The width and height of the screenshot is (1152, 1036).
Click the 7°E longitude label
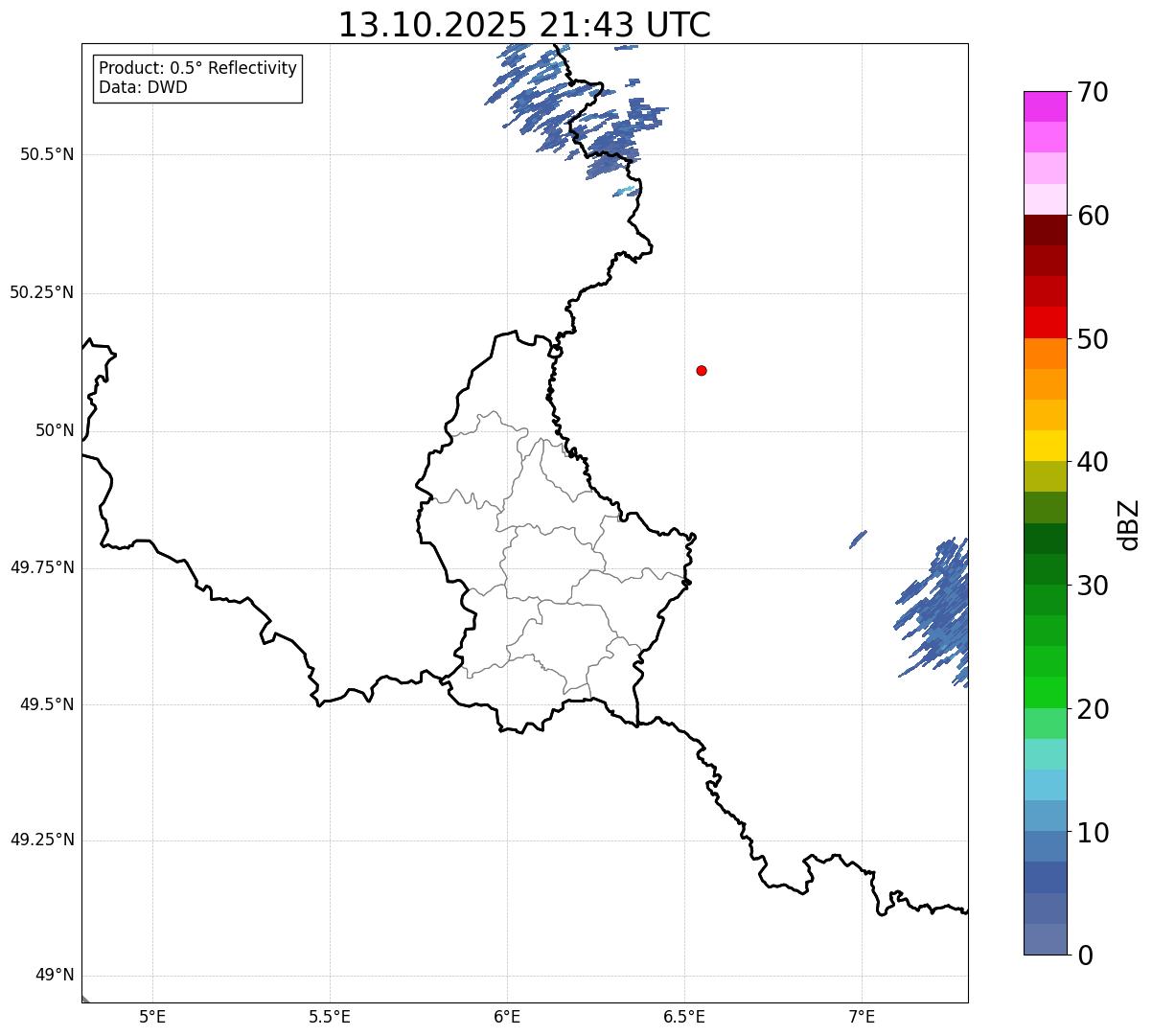tap(862, 1016)
